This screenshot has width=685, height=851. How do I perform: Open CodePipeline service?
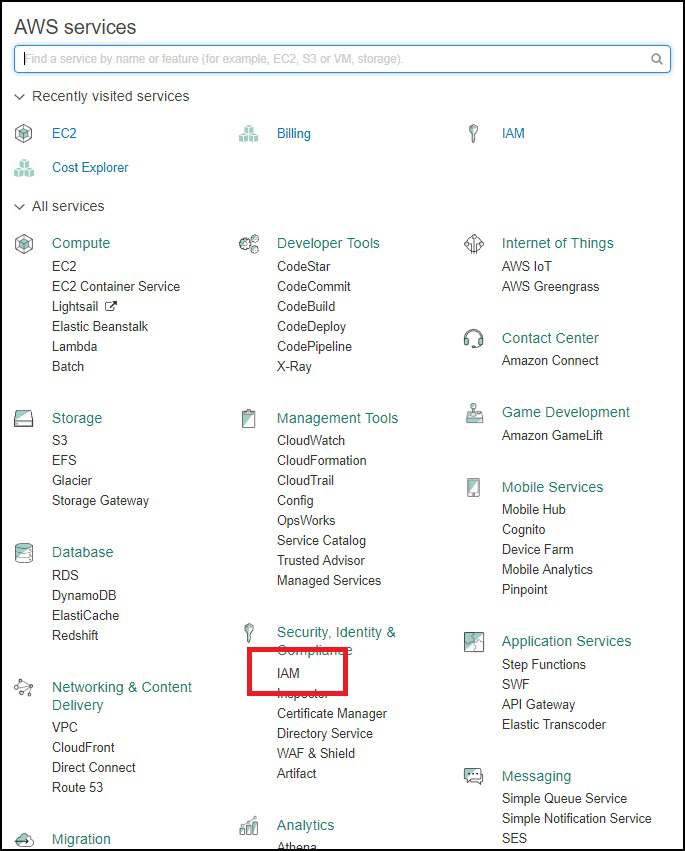tap(314, 347)
